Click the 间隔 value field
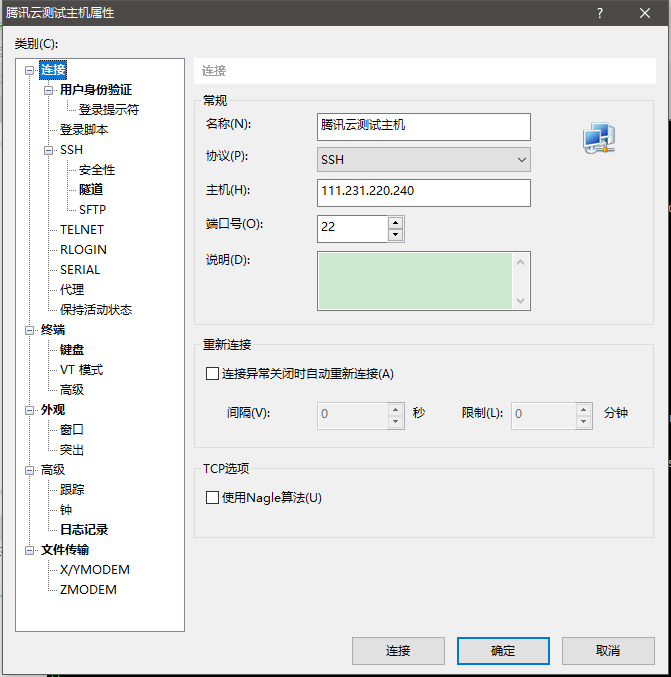Viewport: 671px width, 677px height. [352, 415]
